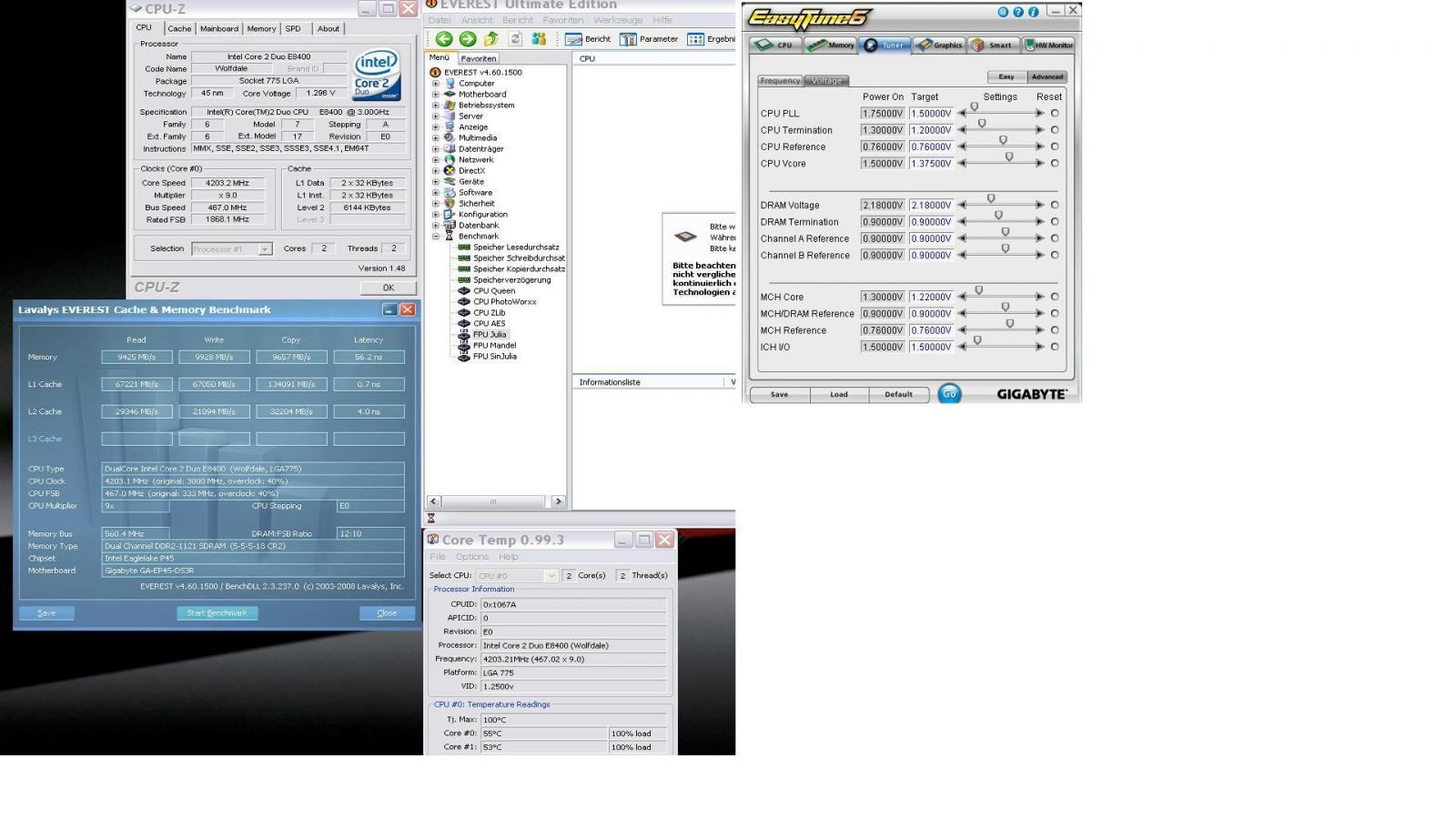This screenshot has width=1456, height=819.
Task: Click Load button in EasyTune6
Action: coord(839,395)
